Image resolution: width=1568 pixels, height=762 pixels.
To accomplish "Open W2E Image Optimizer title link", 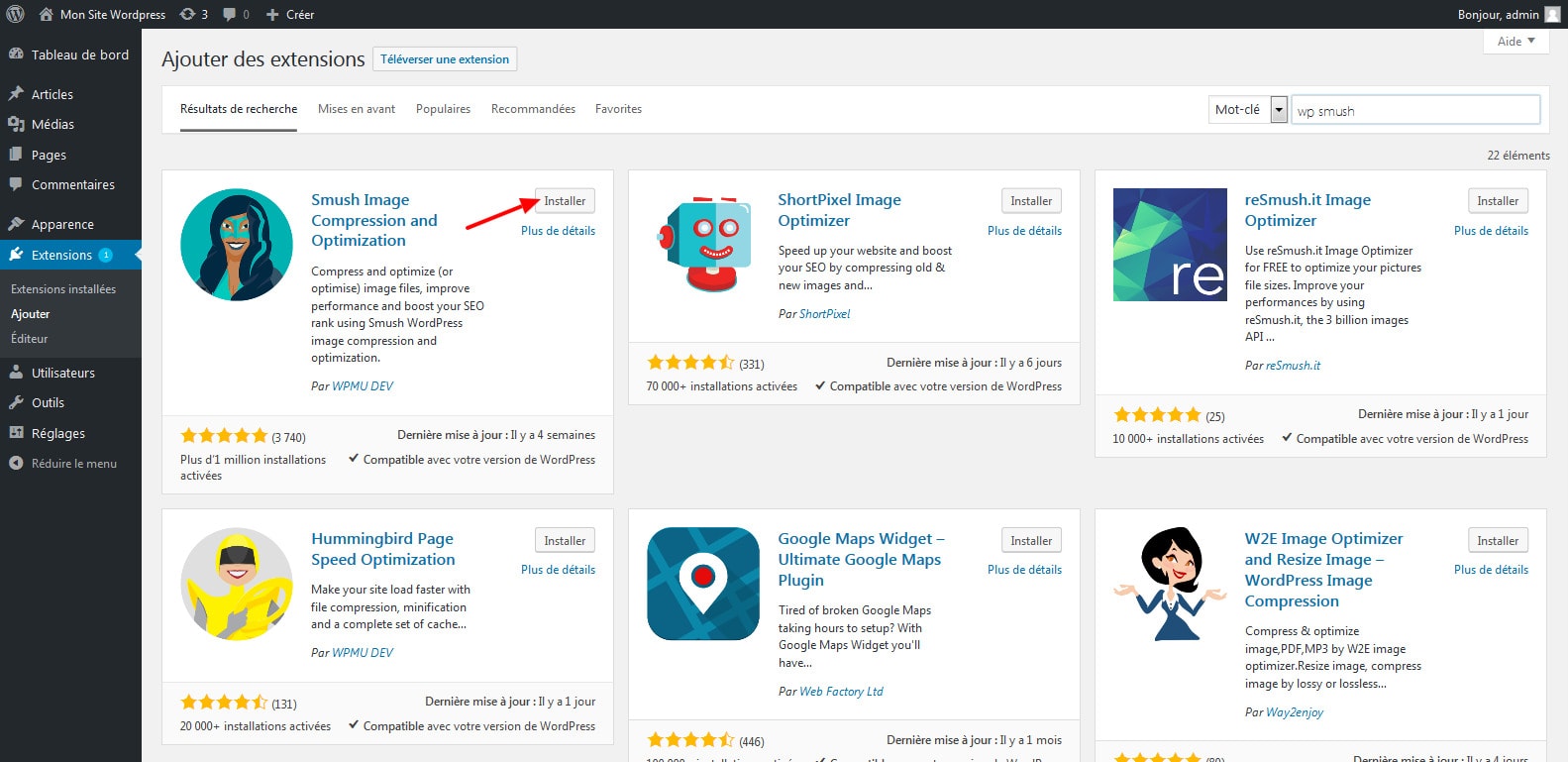I will 1324,570.
